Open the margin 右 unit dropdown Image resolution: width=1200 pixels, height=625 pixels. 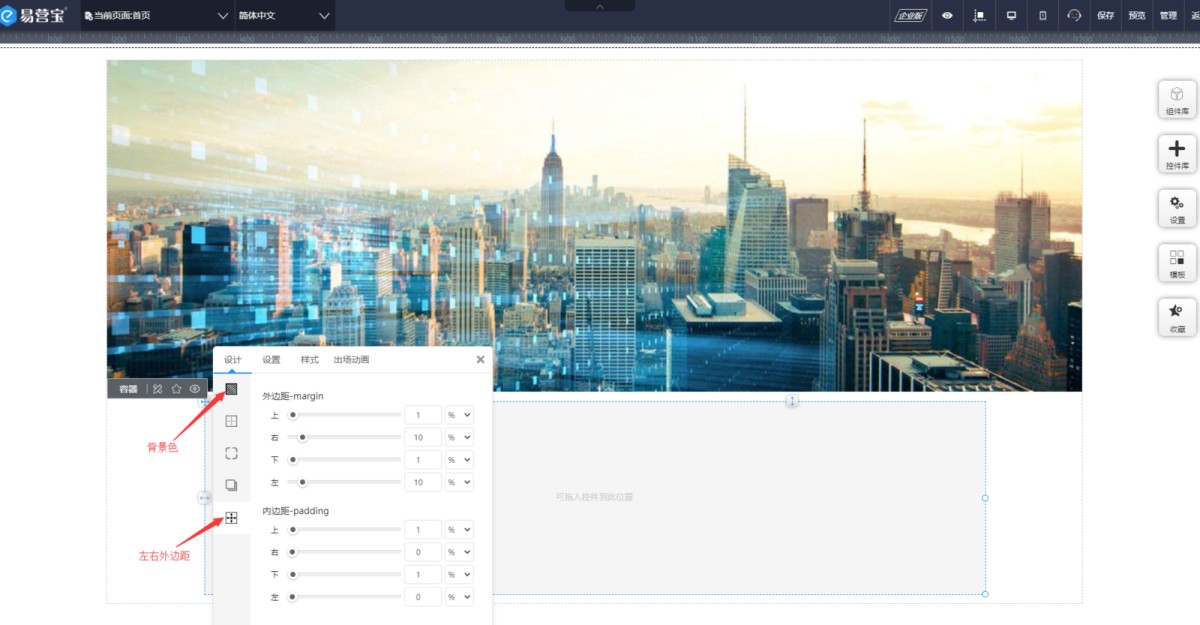coord(459,437)
